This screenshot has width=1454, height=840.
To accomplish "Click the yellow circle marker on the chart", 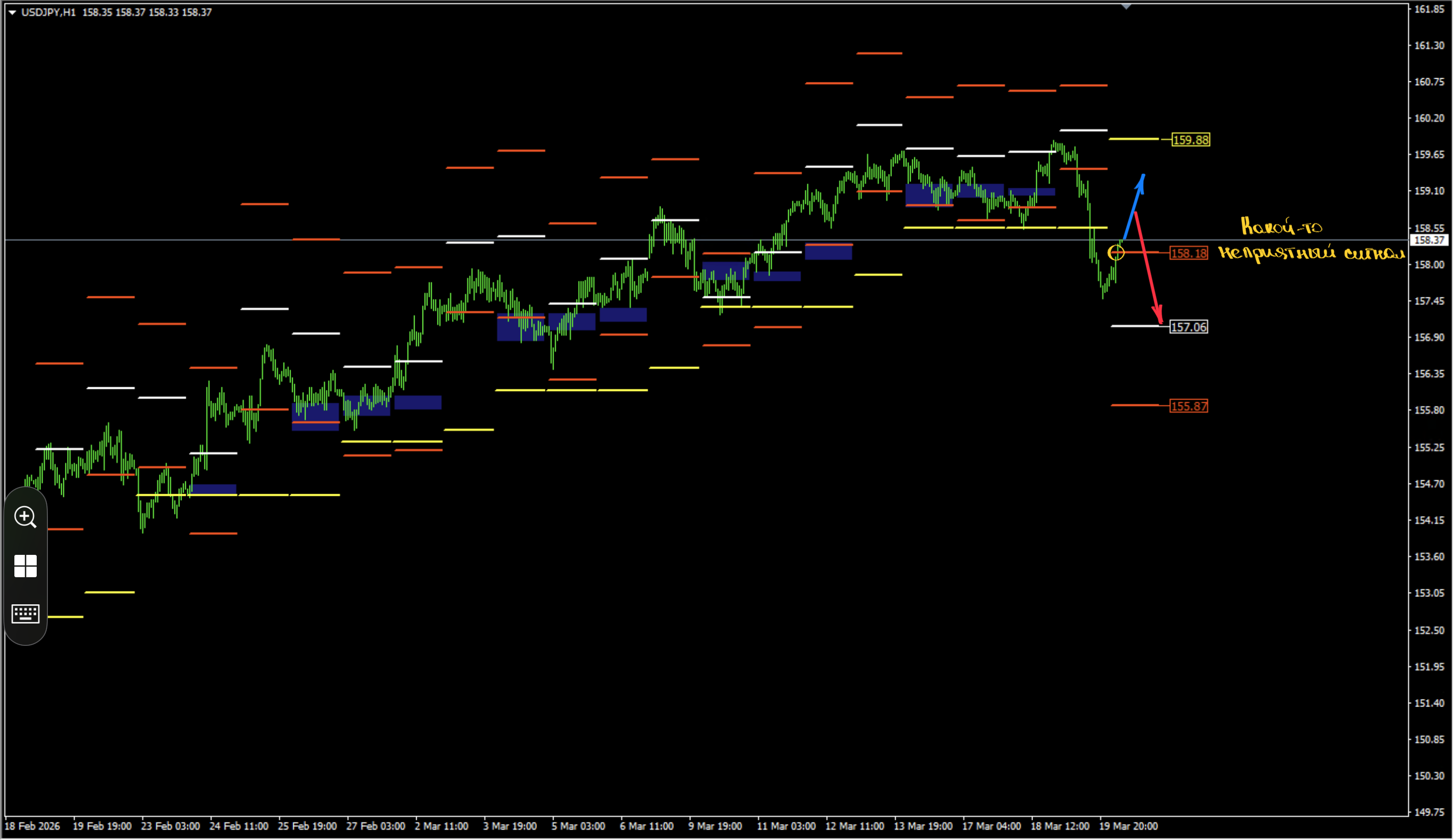I will 1117,253.
